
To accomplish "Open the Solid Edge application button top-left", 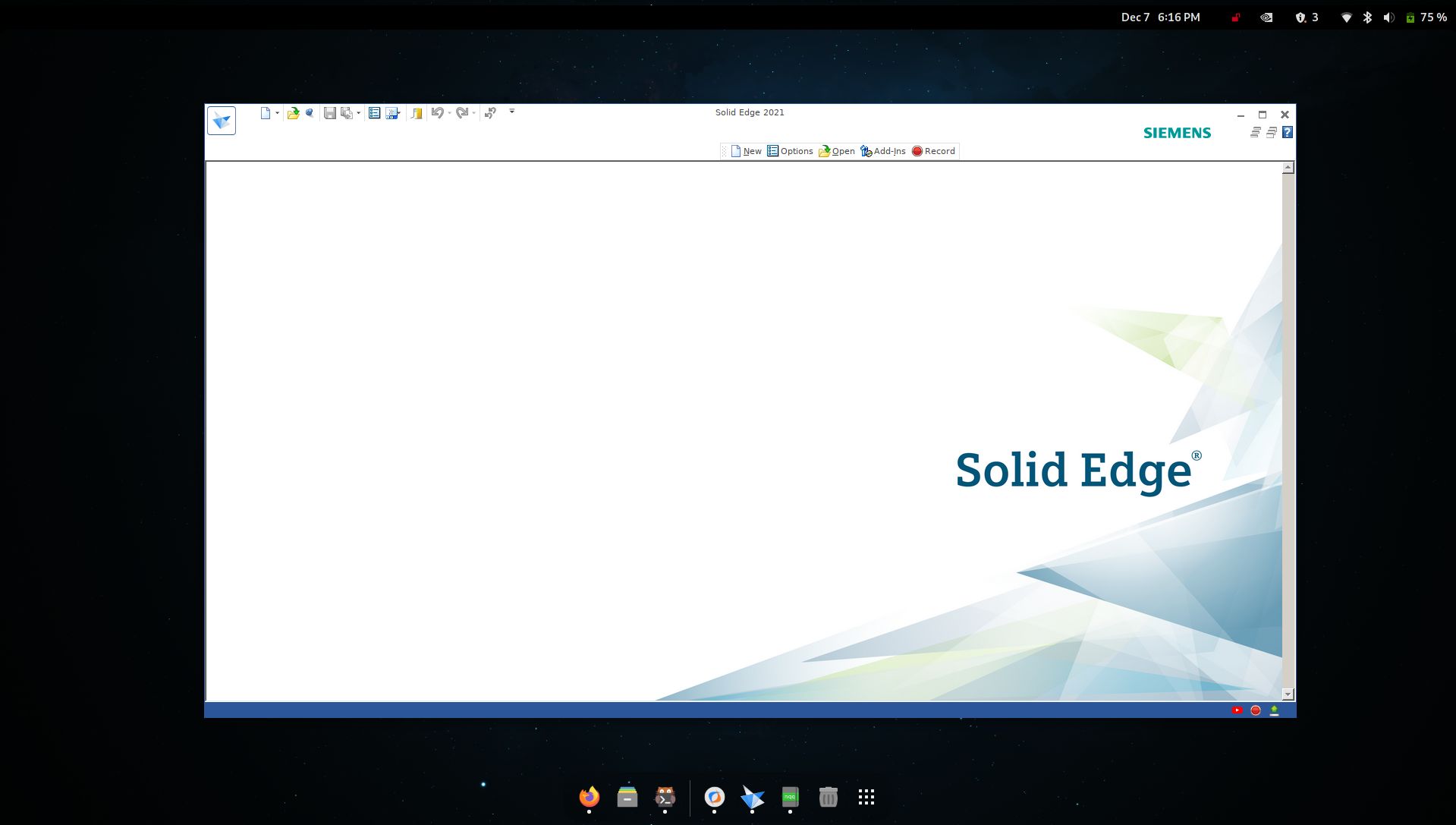I will pos(221,120).
